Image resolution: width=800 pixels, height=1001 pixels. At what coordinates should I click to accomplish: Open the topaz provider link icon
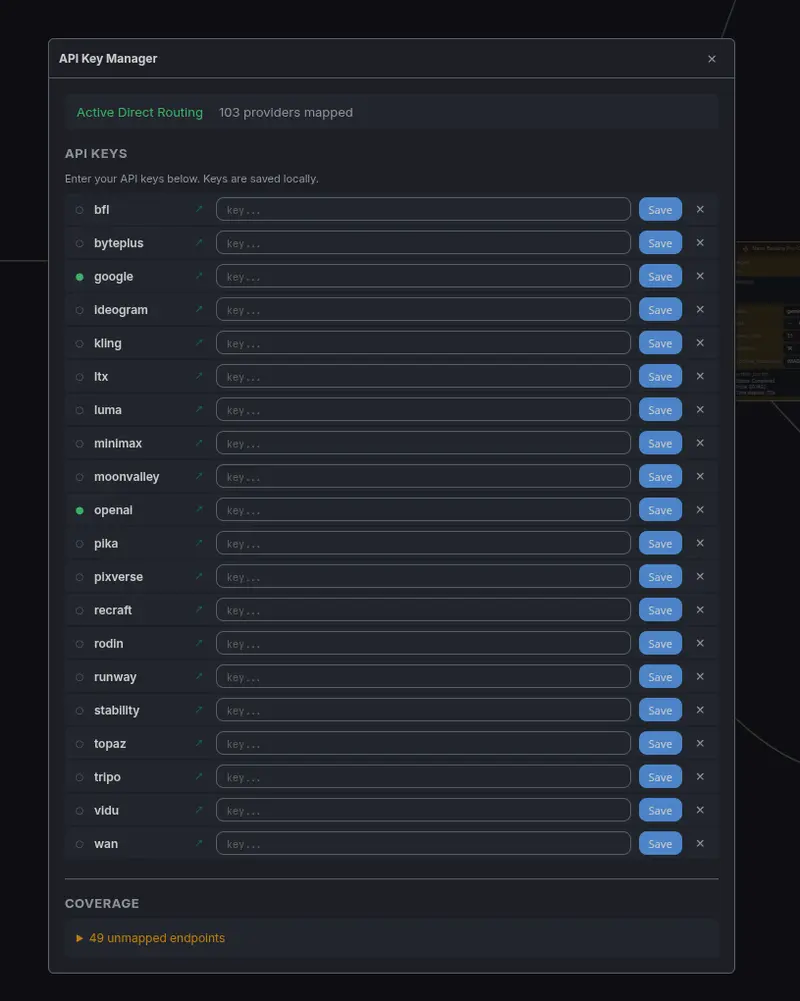coord(199,743)
